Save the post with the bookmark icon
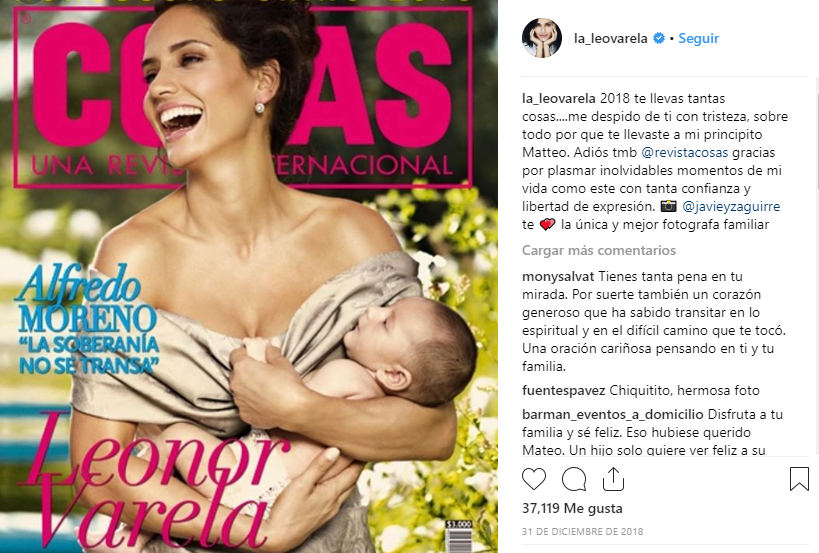This screenshot has width=819, height=553. click(x=799, y=479)
